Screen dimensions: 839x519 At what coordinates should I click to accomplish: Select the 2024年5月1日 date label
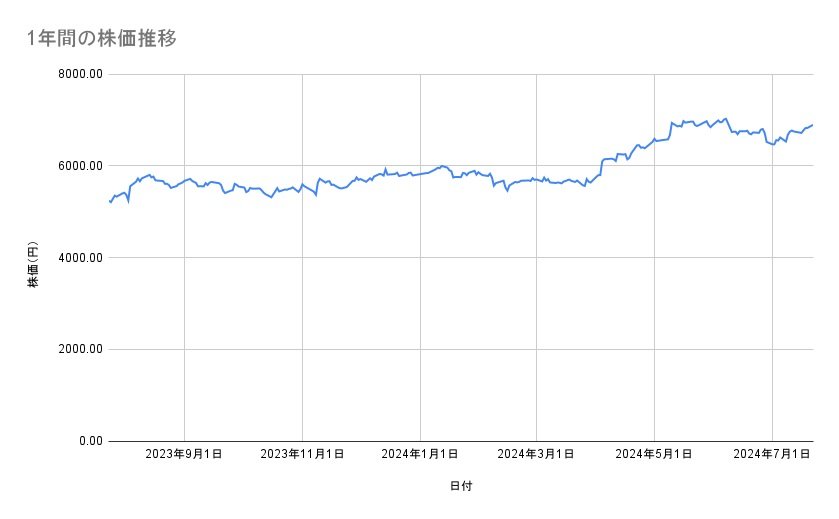pos(655,455)
